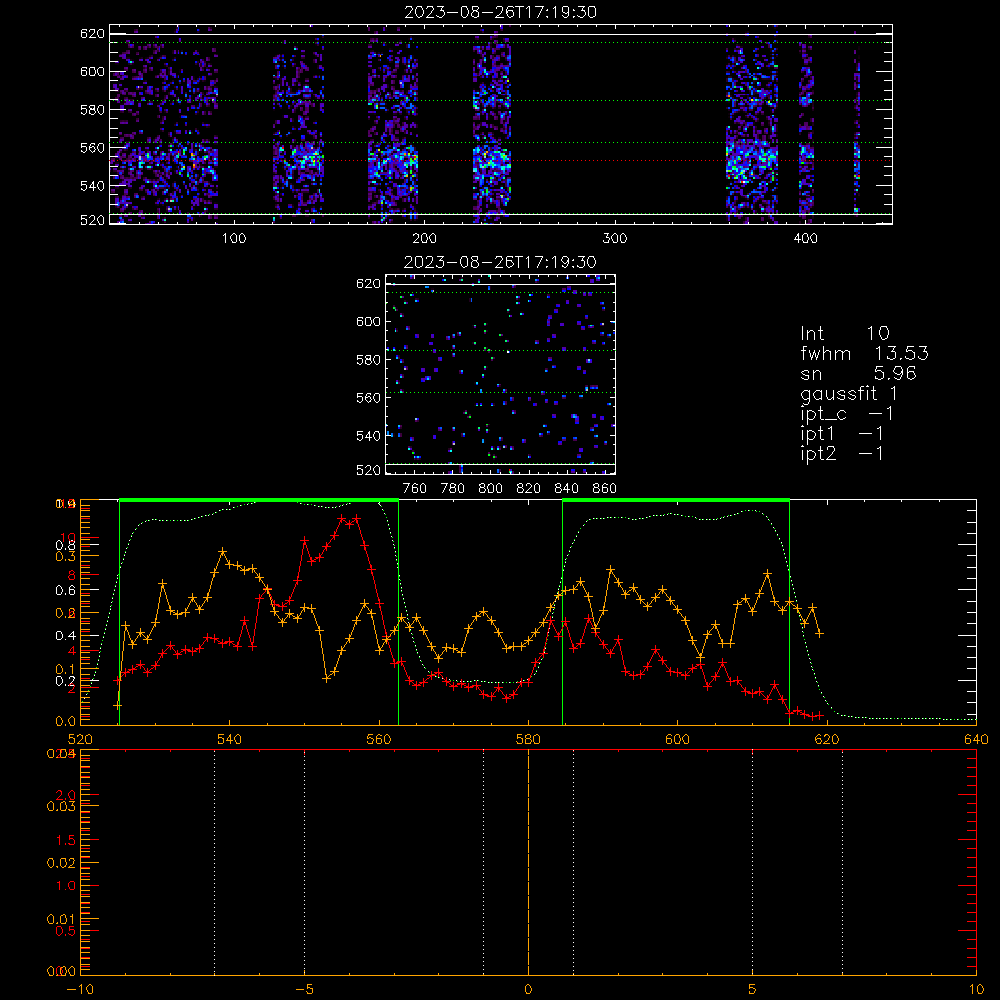Click the orange vertical line at zero, bottom plot
Screen dimensions: 1000x1000
(529, 862)
